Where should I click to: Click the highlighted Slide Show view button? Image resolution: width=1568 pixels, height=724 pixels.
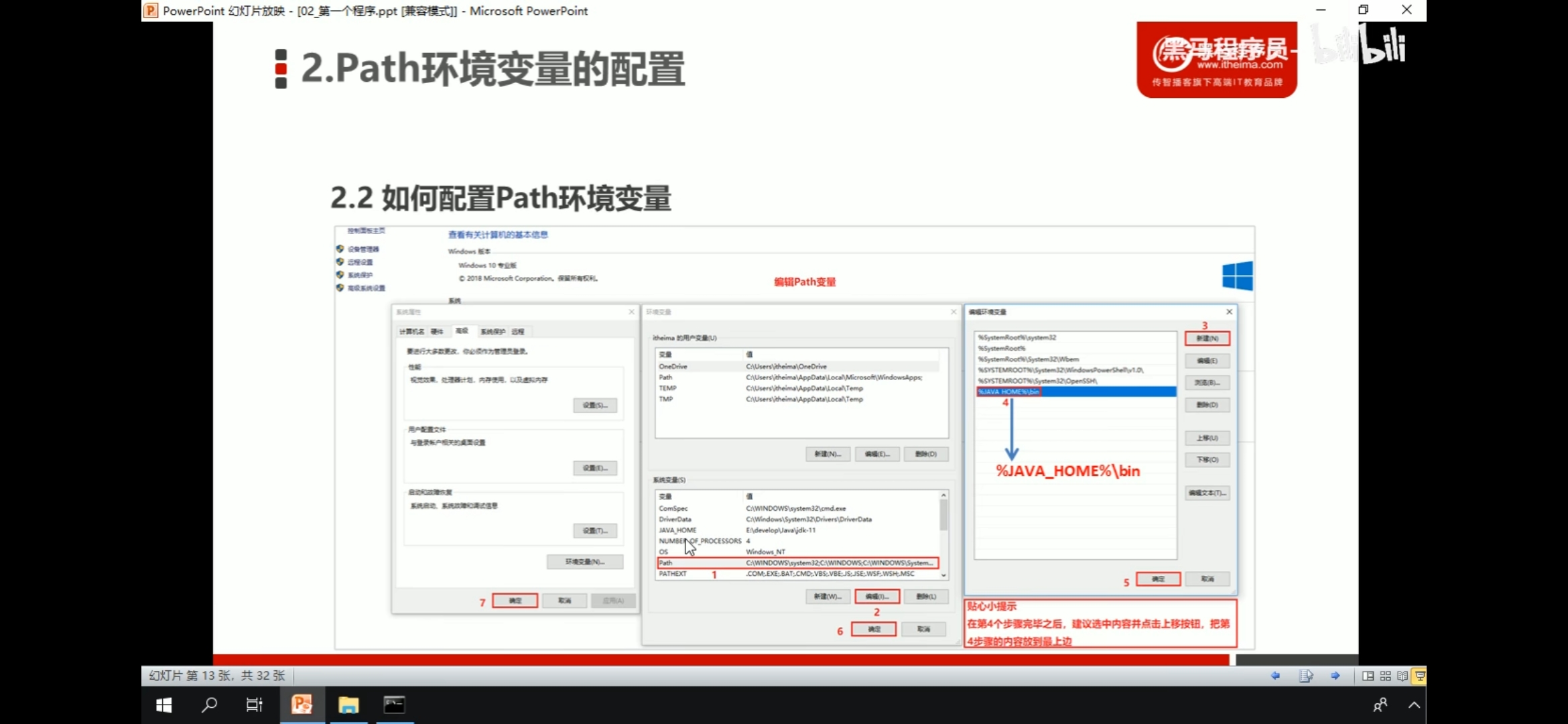[1419, 676]
